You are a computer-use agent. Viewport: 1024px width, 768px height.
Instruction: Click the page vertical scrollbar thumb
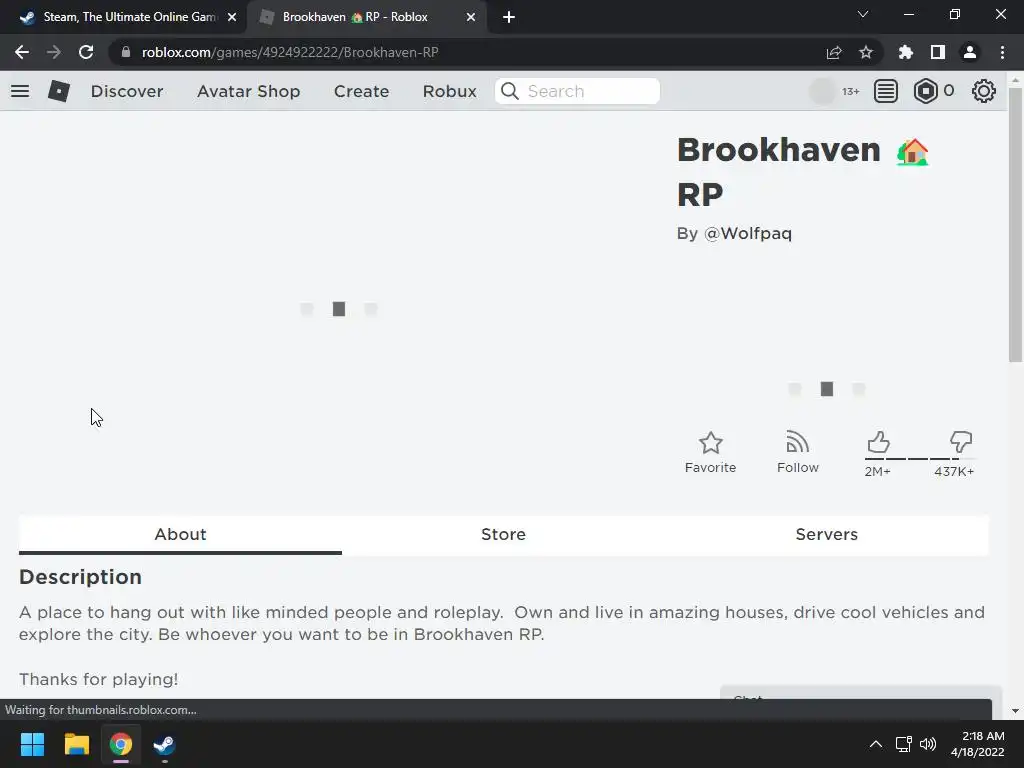pos(1015,225)
